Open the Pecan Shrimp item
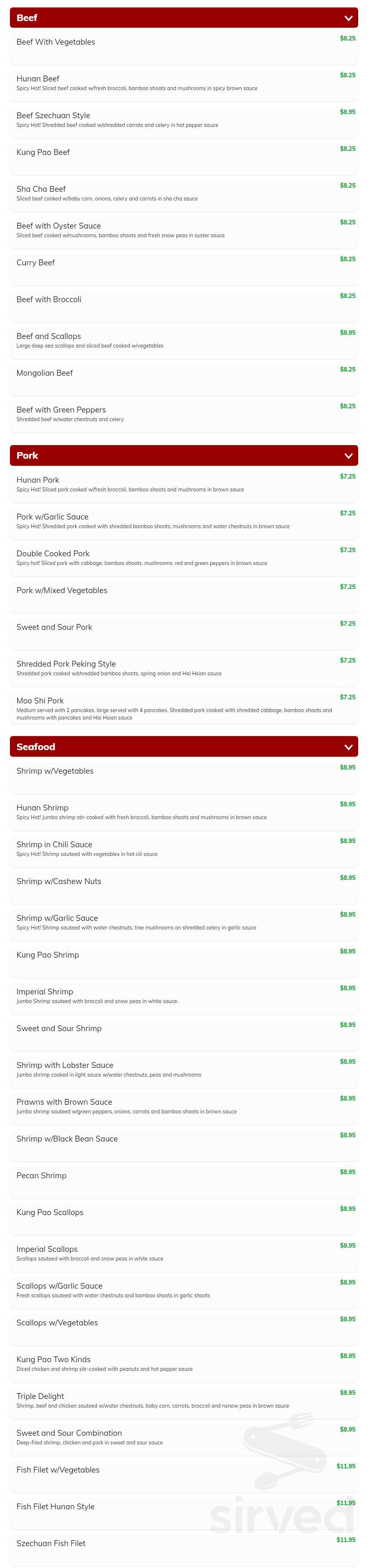Screen dimensions: 378x1568 [x=41, y=1175]
